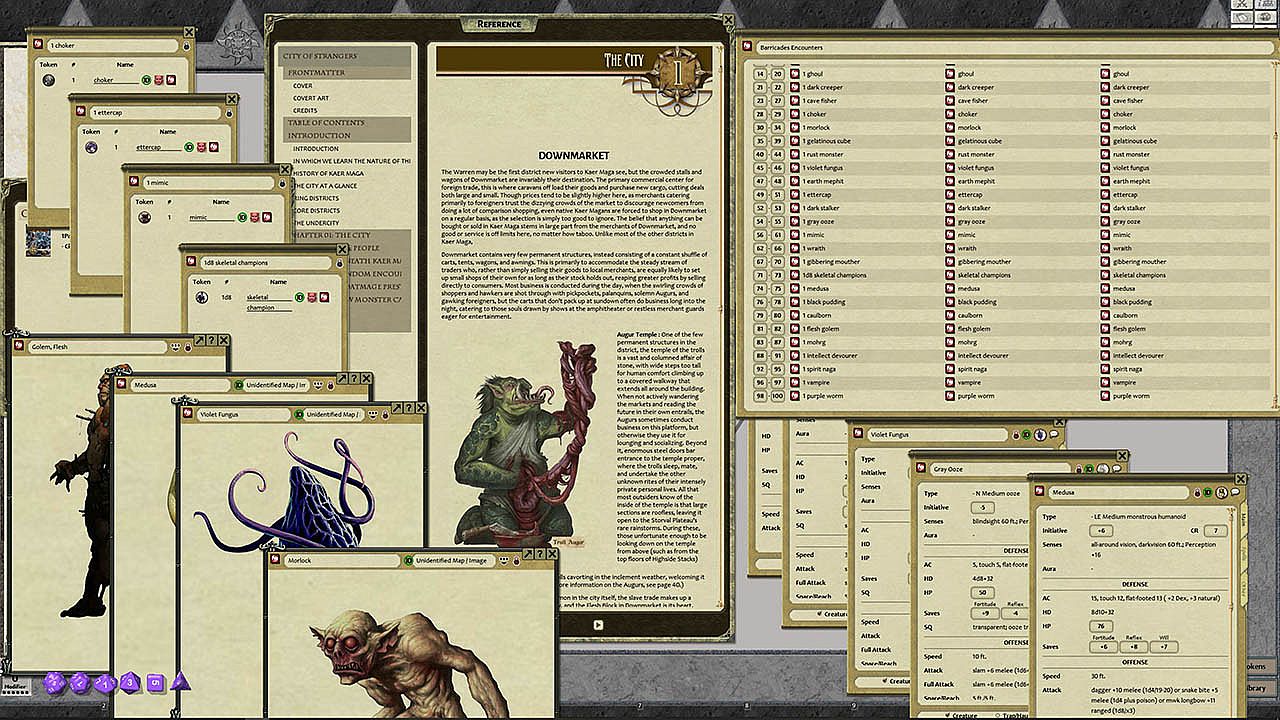The width and height of the screenshot is (1280, 720).
Task: Click link icon before '1 purple worm' row
Action: click(x=795, y=396)
